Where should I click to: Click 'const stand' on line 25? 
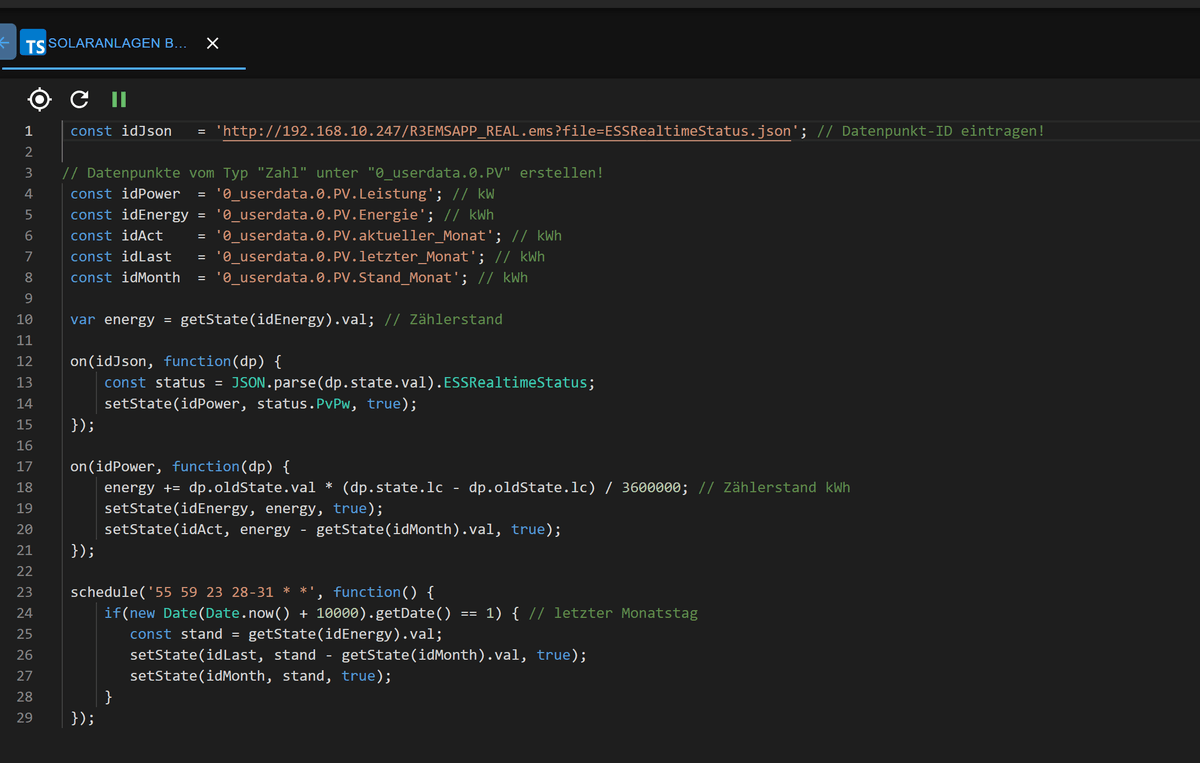click(177, 635)
